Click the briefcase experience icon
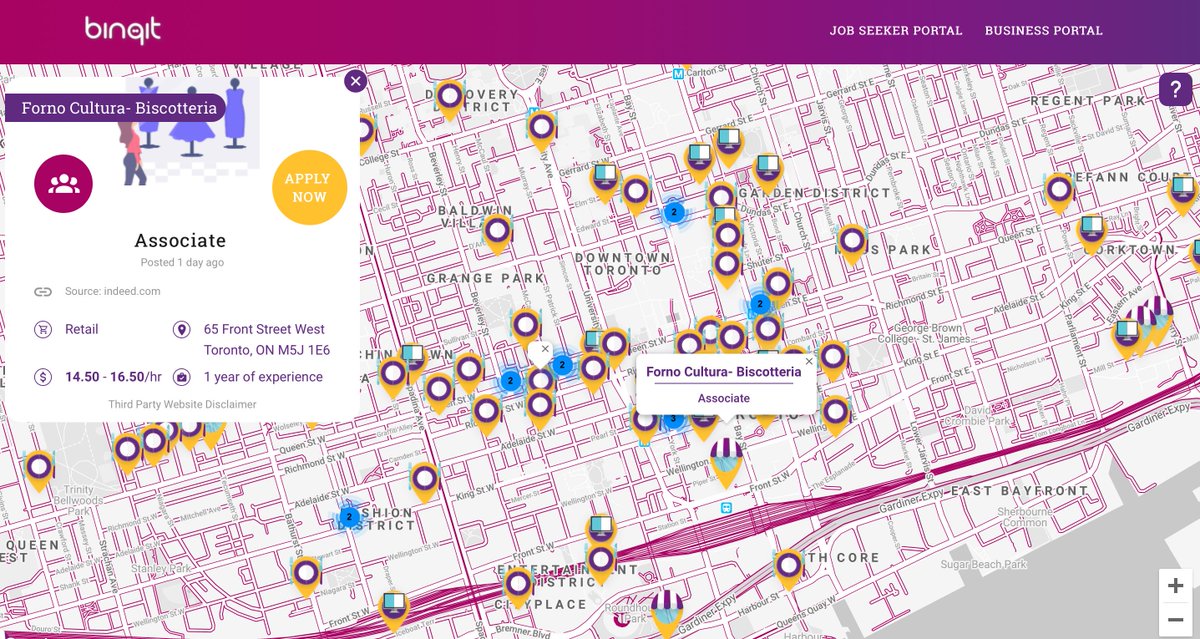 pyautogui.click(x=181, y=377)
